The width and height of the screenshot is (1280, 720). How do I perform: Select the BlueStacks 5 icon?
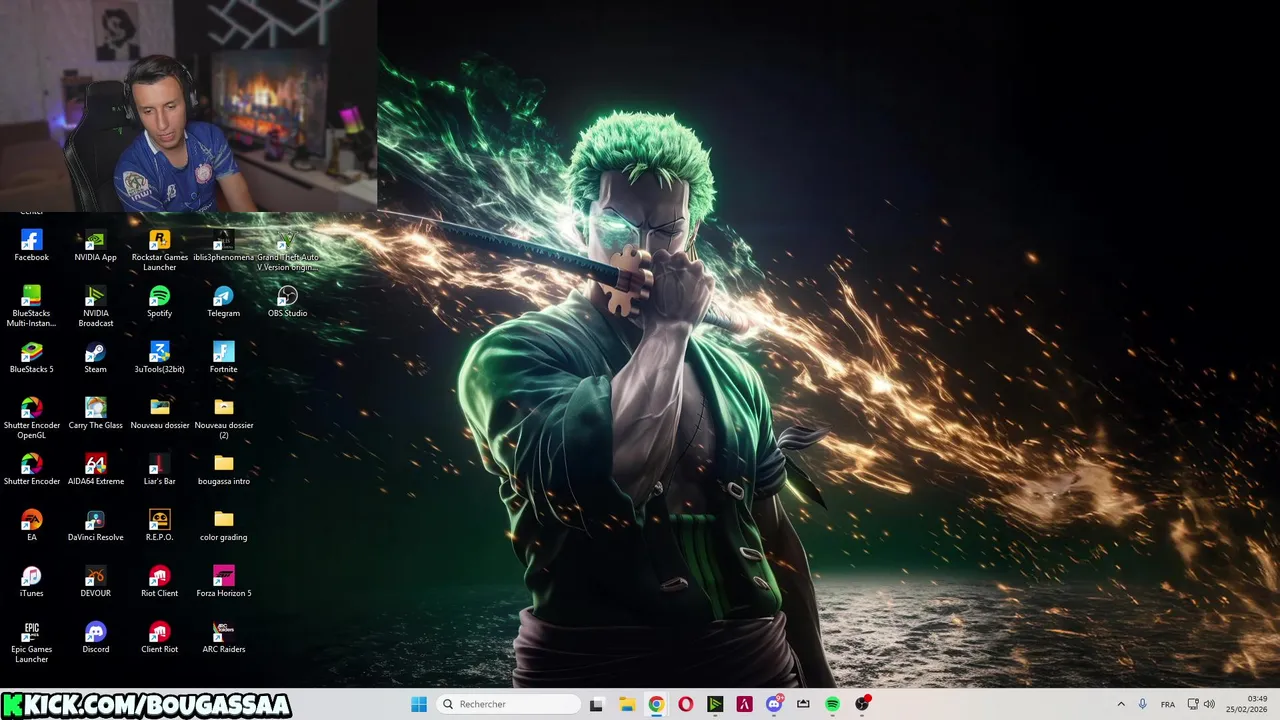(31, 357)
